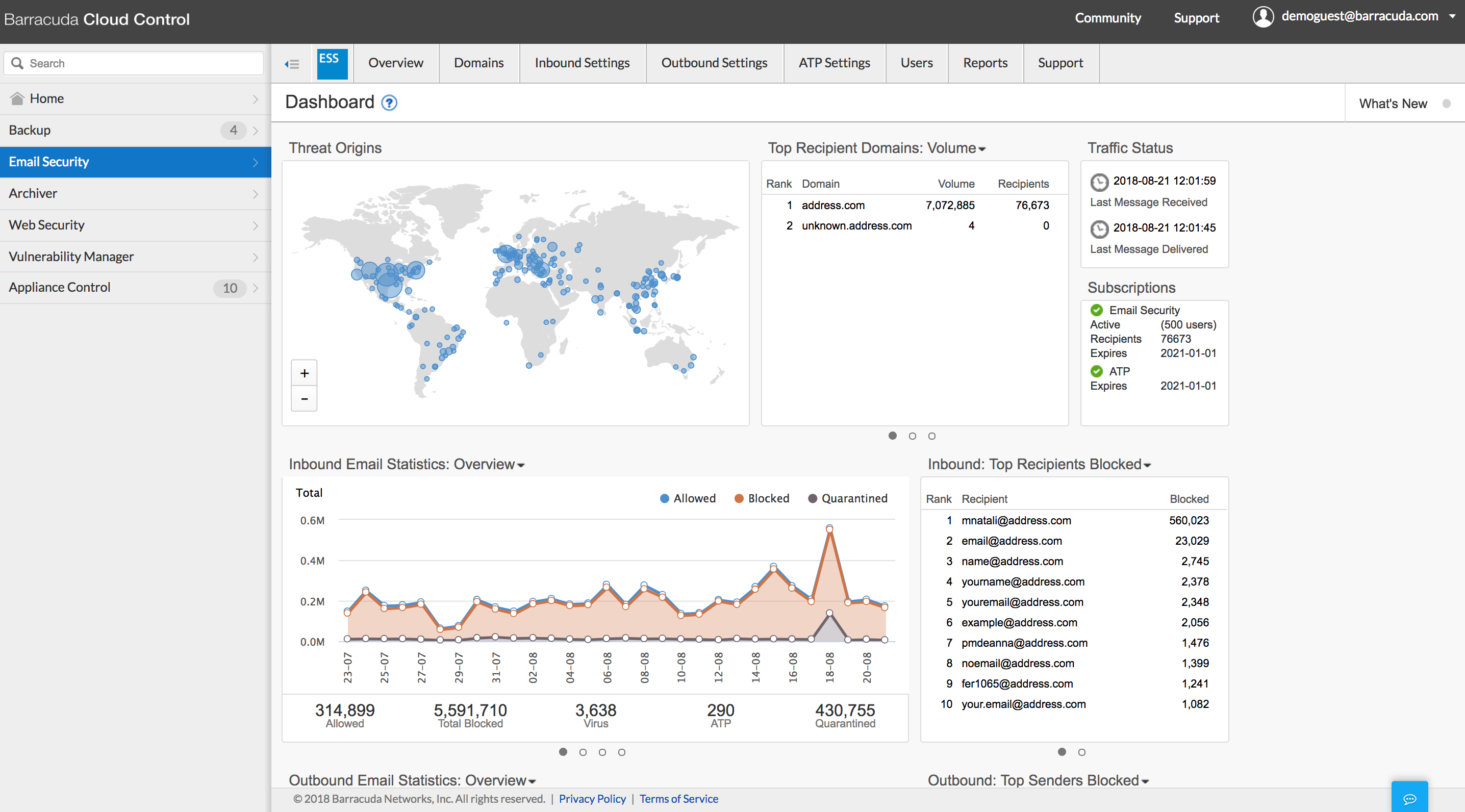Viewport: 1465px width, 812px height.
Task: Open the Privacy Policy link
Action: (592, 798)
